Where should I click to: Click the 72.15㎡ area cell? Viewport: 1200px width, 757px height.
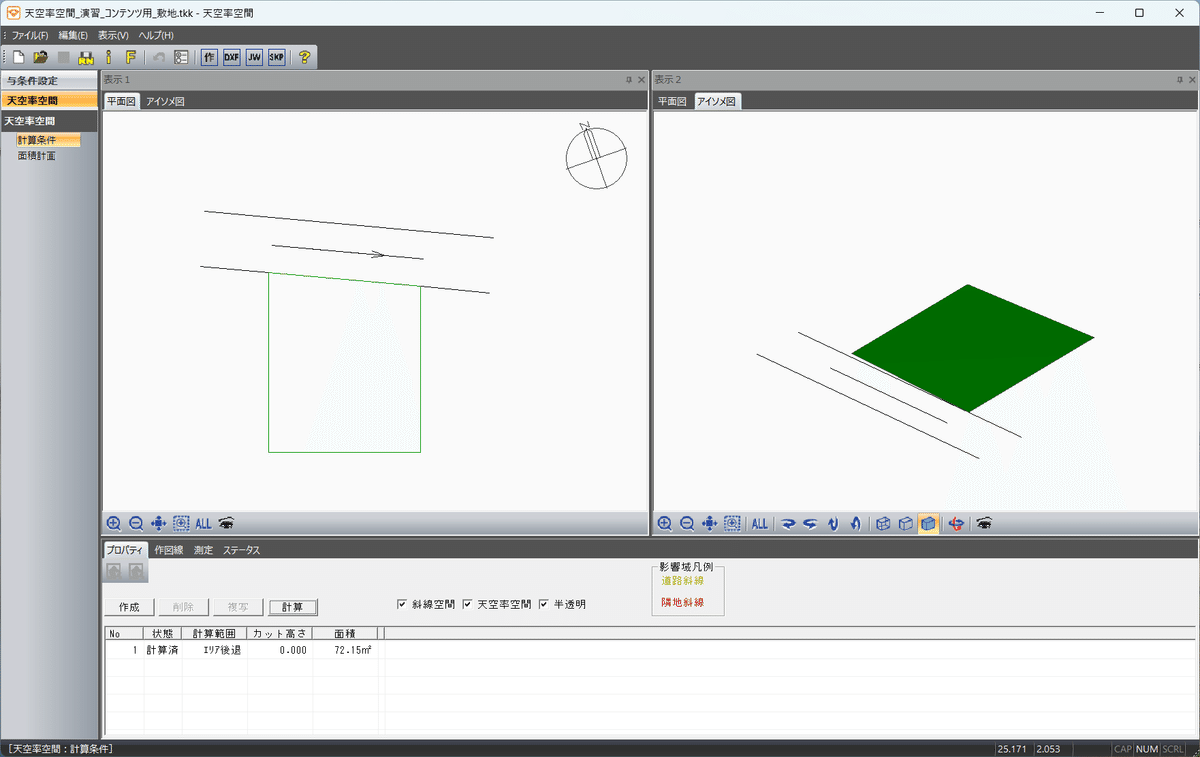344,650
